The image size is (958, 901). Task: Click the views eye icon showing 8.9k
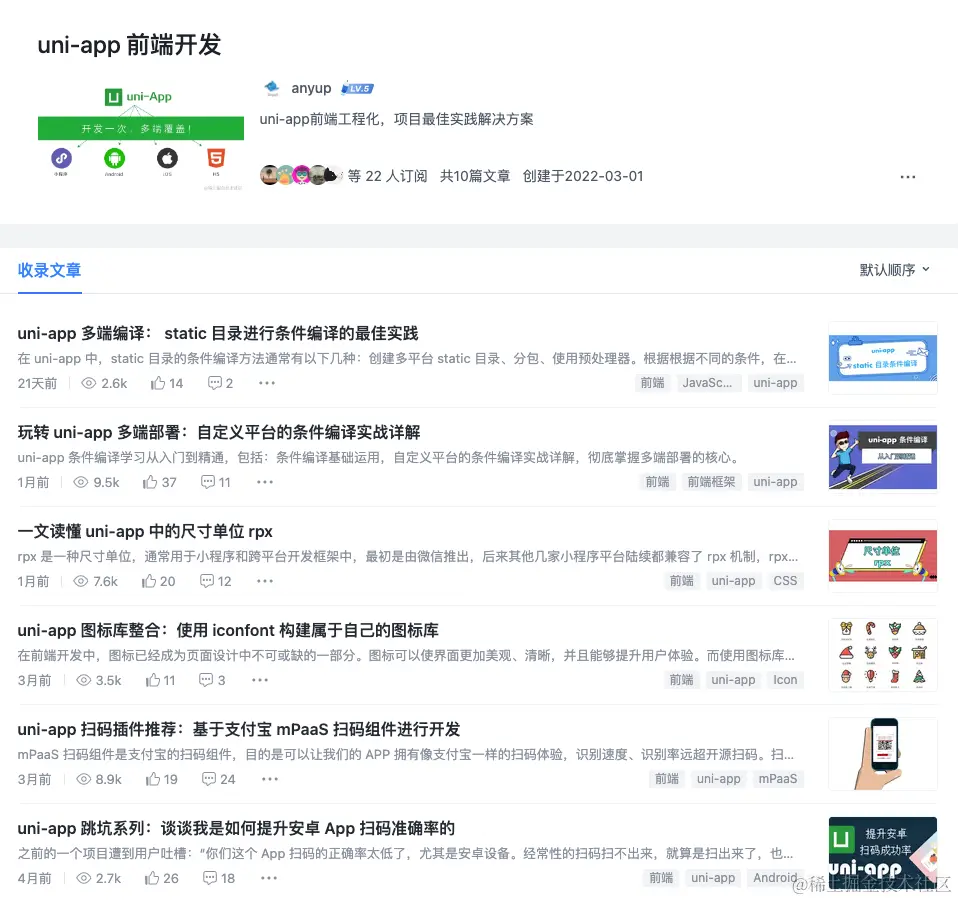[x=84, y=779]
